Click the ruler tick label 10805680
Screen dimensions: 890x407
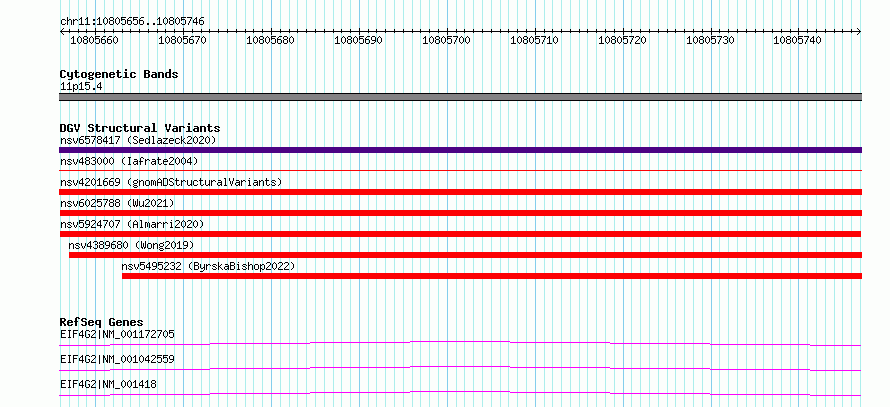(x=270, y=40)
